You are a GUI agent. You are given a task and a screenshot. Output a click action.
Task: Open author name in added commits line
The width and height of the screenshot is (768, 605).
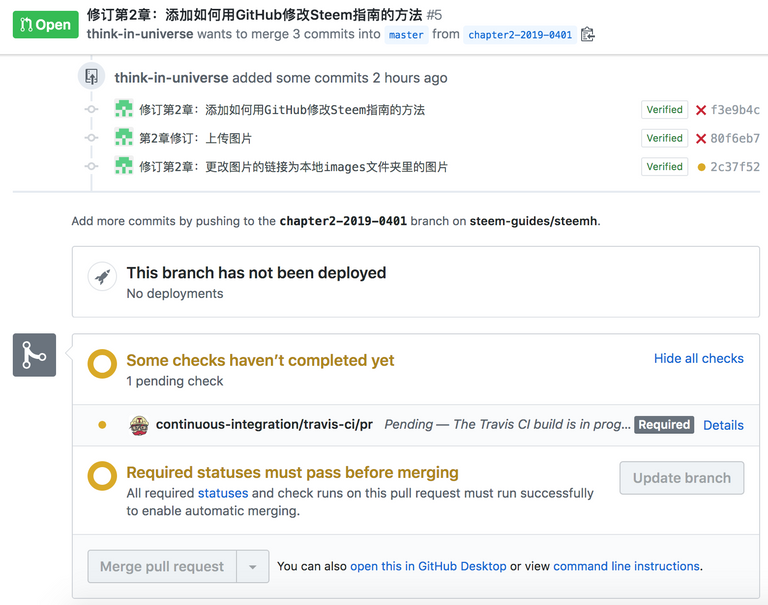[171, 78]
